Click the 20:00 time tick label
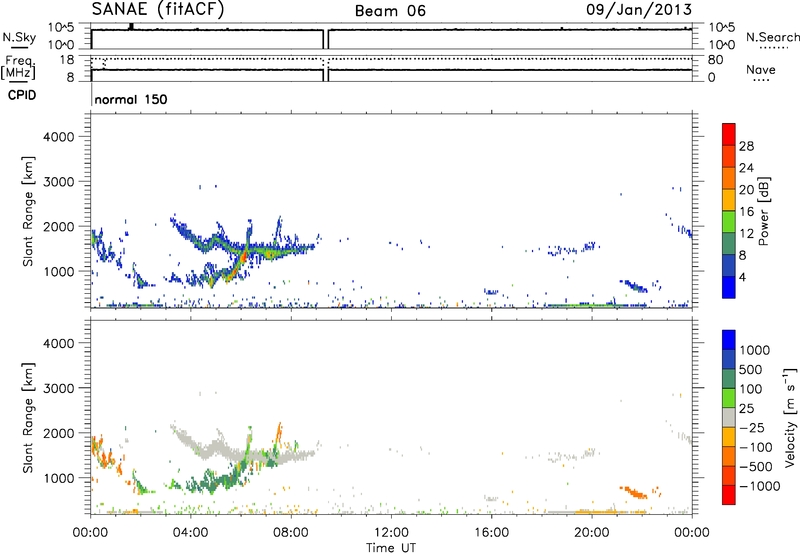The height and width of the screenshot is (554, 800). (x=592, y=533)
